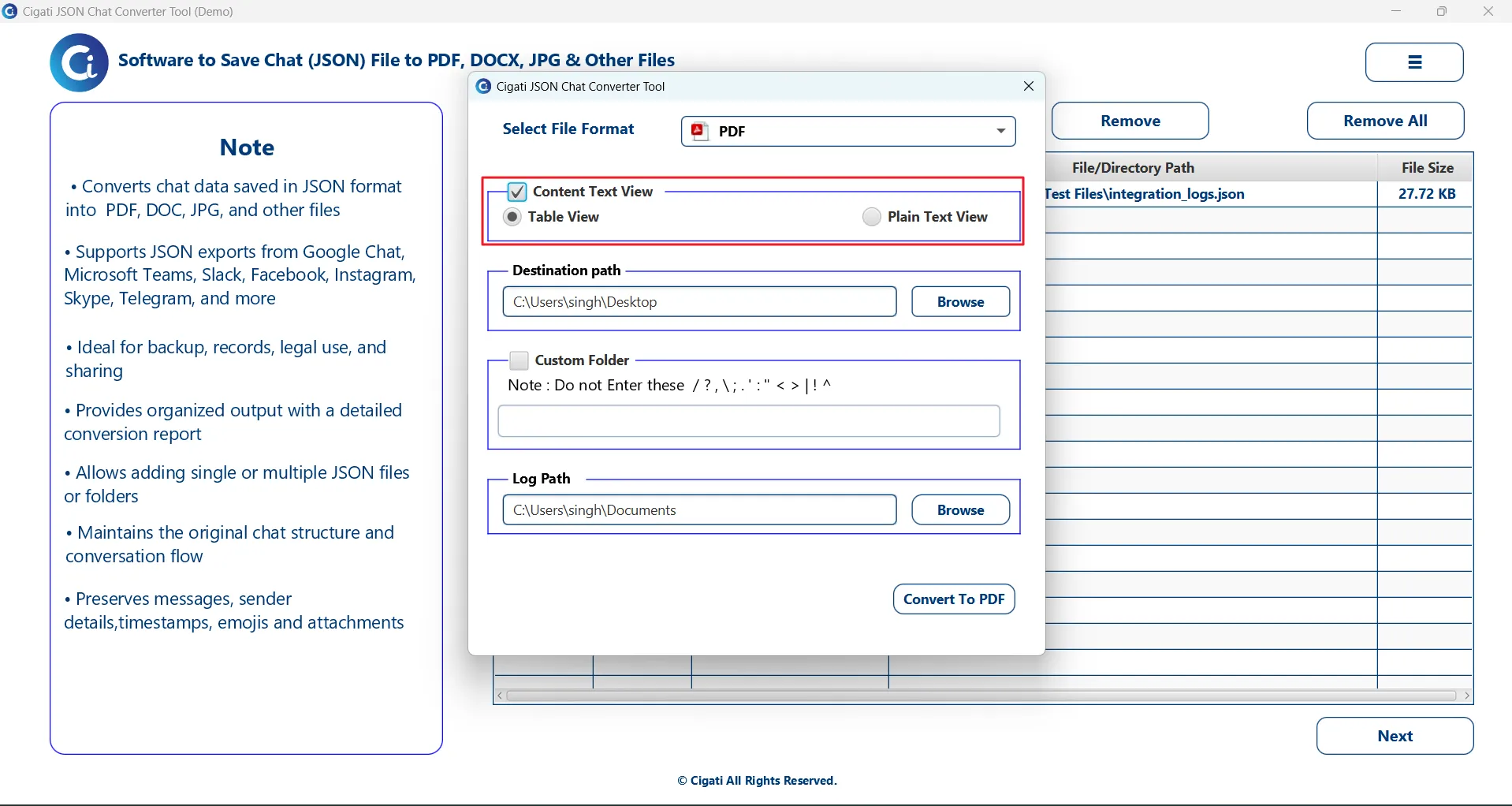
Task: Open the hamburger menu button
Action: coord(1414,62)
